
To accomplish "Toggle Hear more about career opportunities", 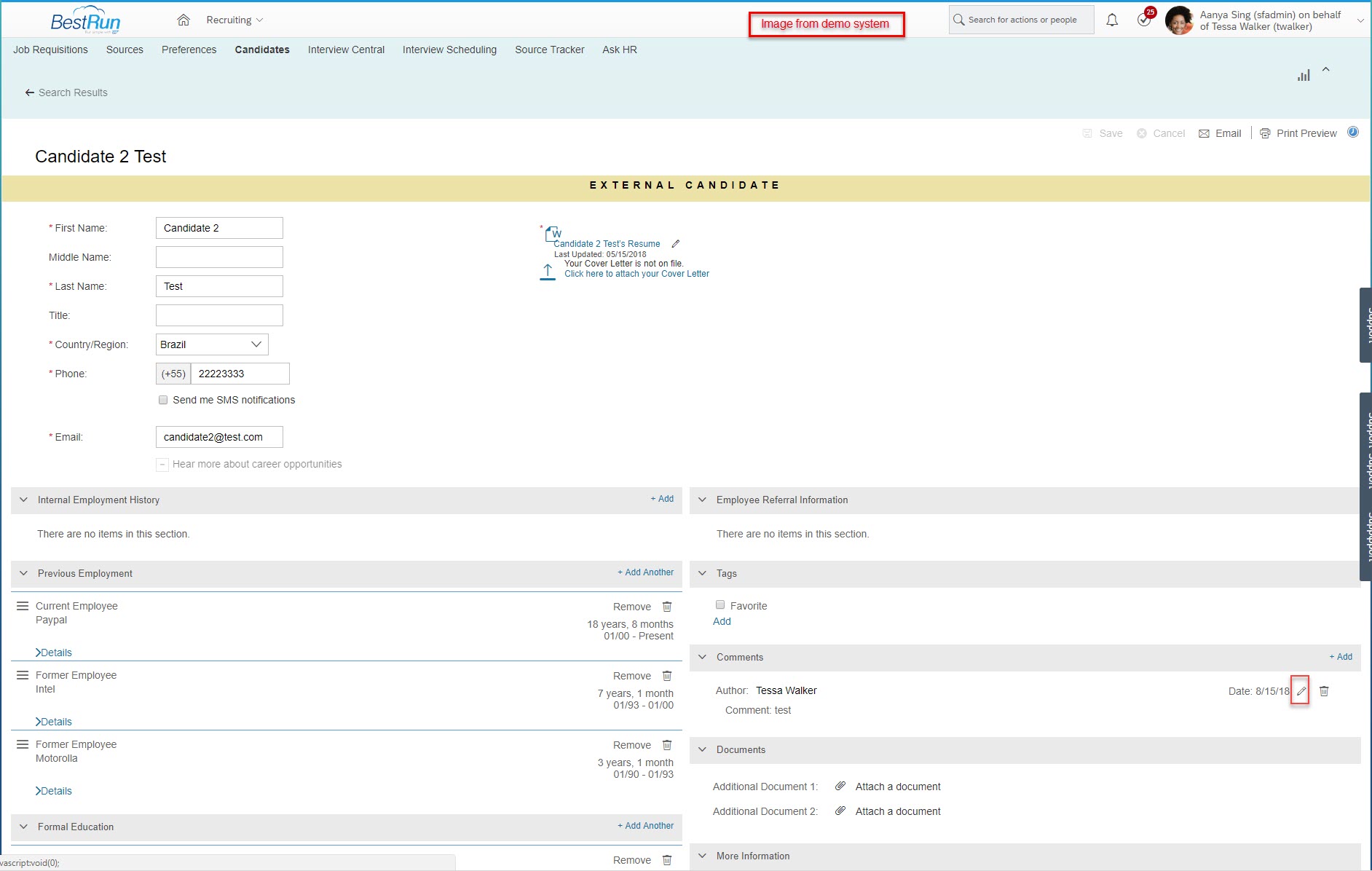I will pyautogui.click(x=162, y=465).
